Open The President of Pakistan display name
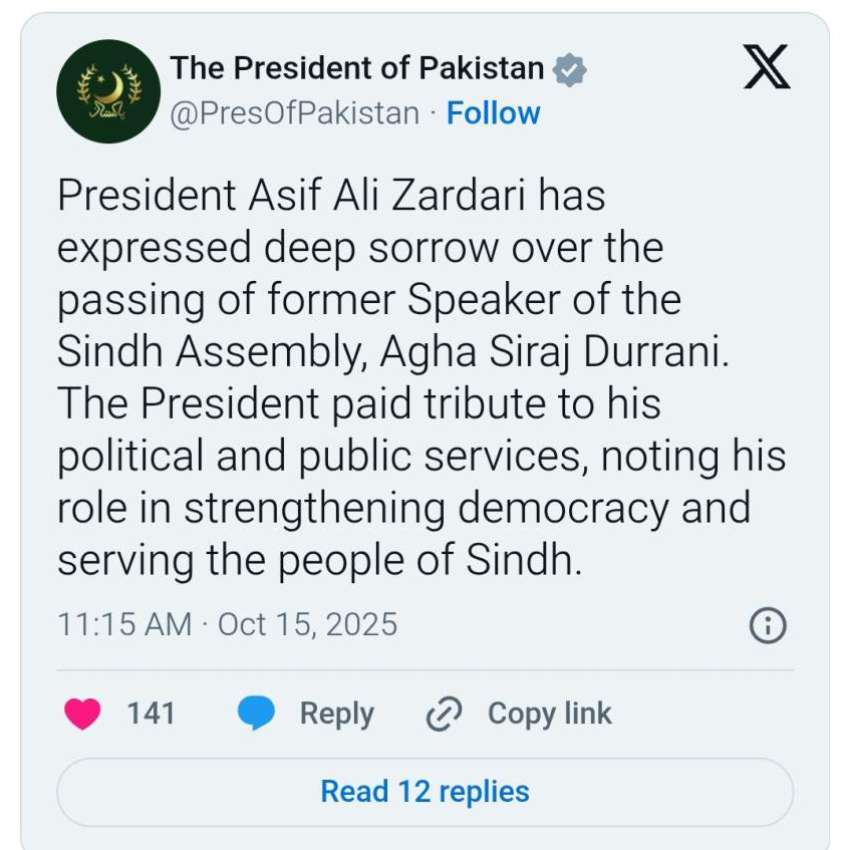 coord(357,69)
